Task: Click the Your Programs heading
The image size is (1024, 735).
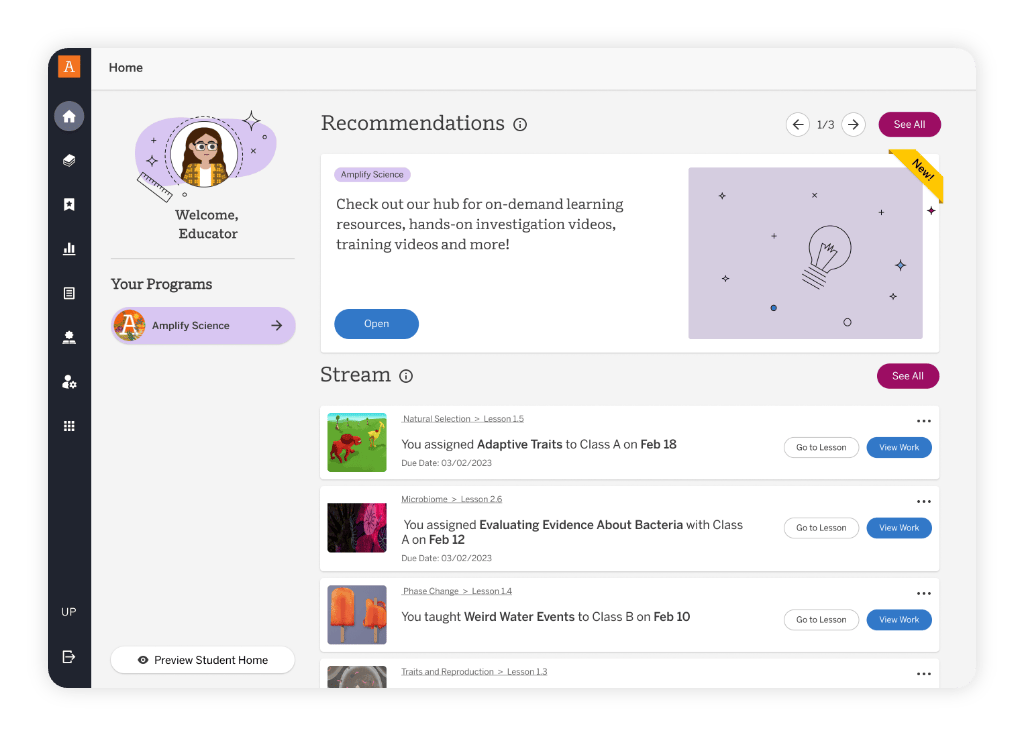Action: 162,285
